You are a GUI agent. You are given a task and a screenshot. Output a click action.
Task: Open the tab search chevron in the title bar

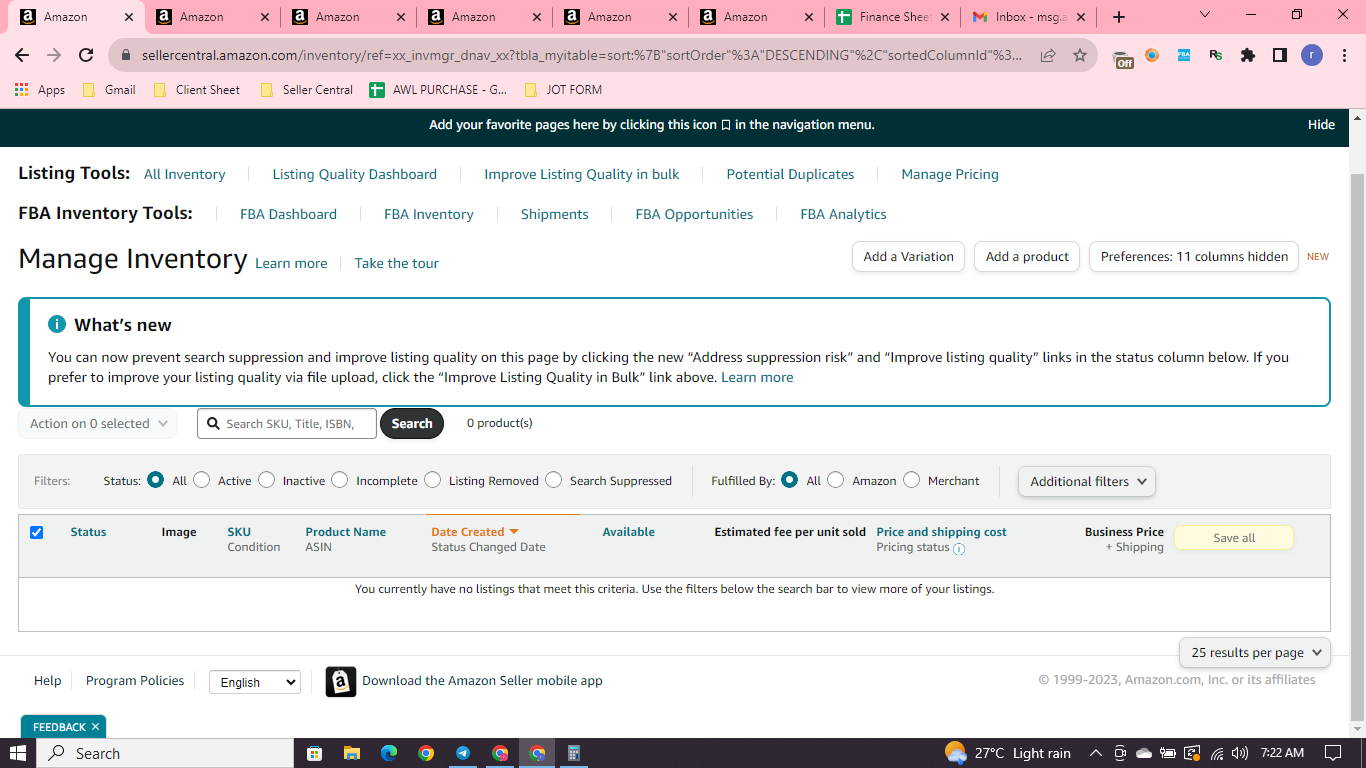(x=1205, y=15)
